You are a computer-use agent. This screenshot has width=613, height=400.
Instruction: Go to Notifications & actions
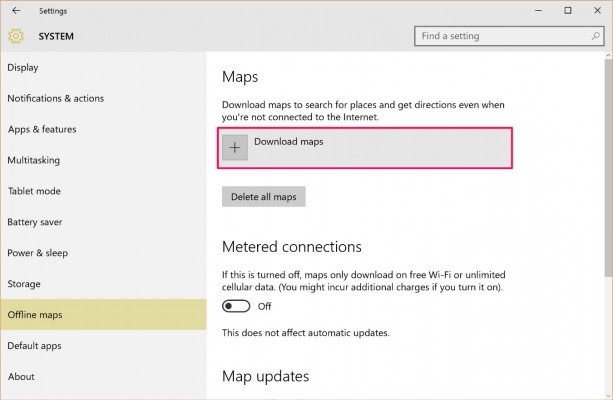click(55, 99)
